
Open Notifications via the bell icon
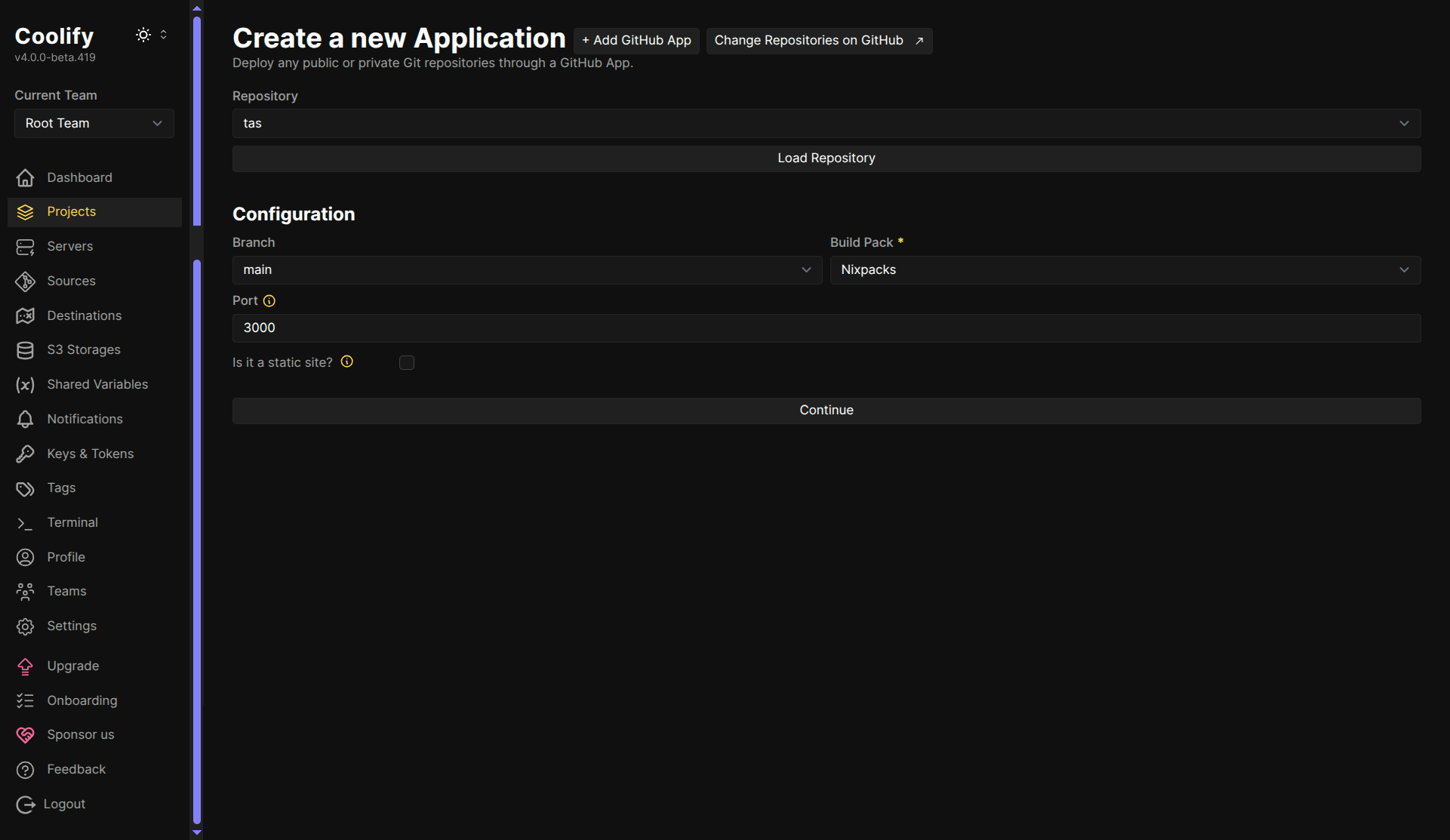pos(25,419)
